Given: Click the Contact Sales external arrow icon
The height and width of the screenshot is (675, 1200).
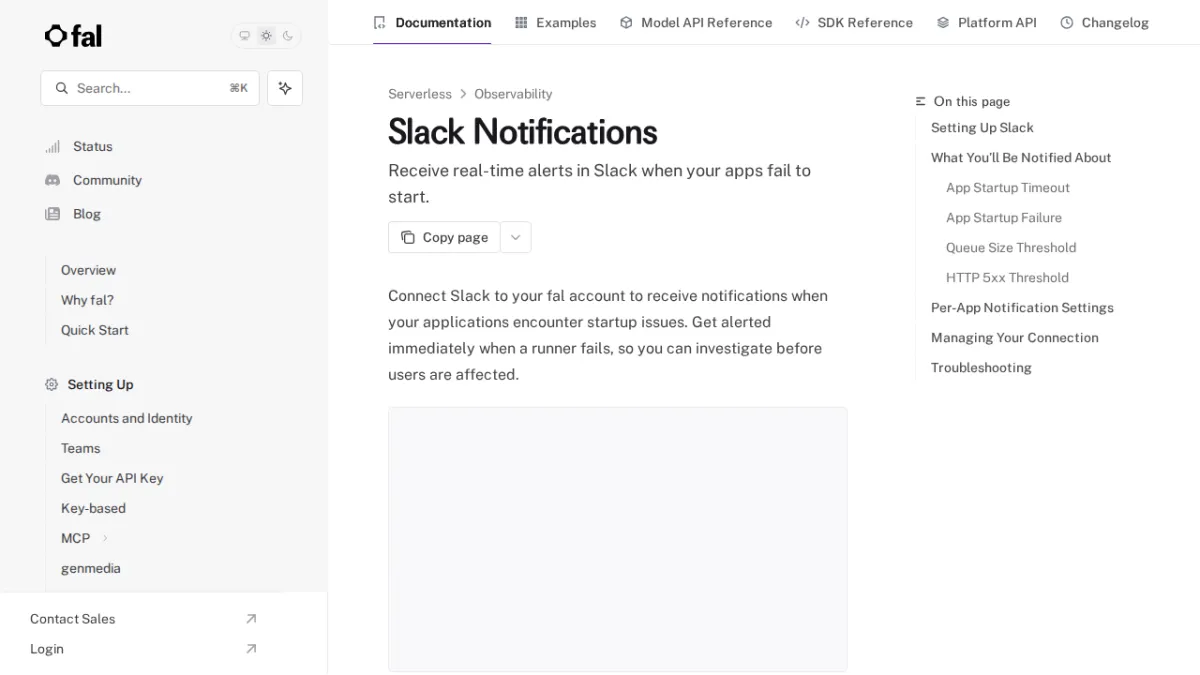Looking at the screenshot, I should [251, 619].
